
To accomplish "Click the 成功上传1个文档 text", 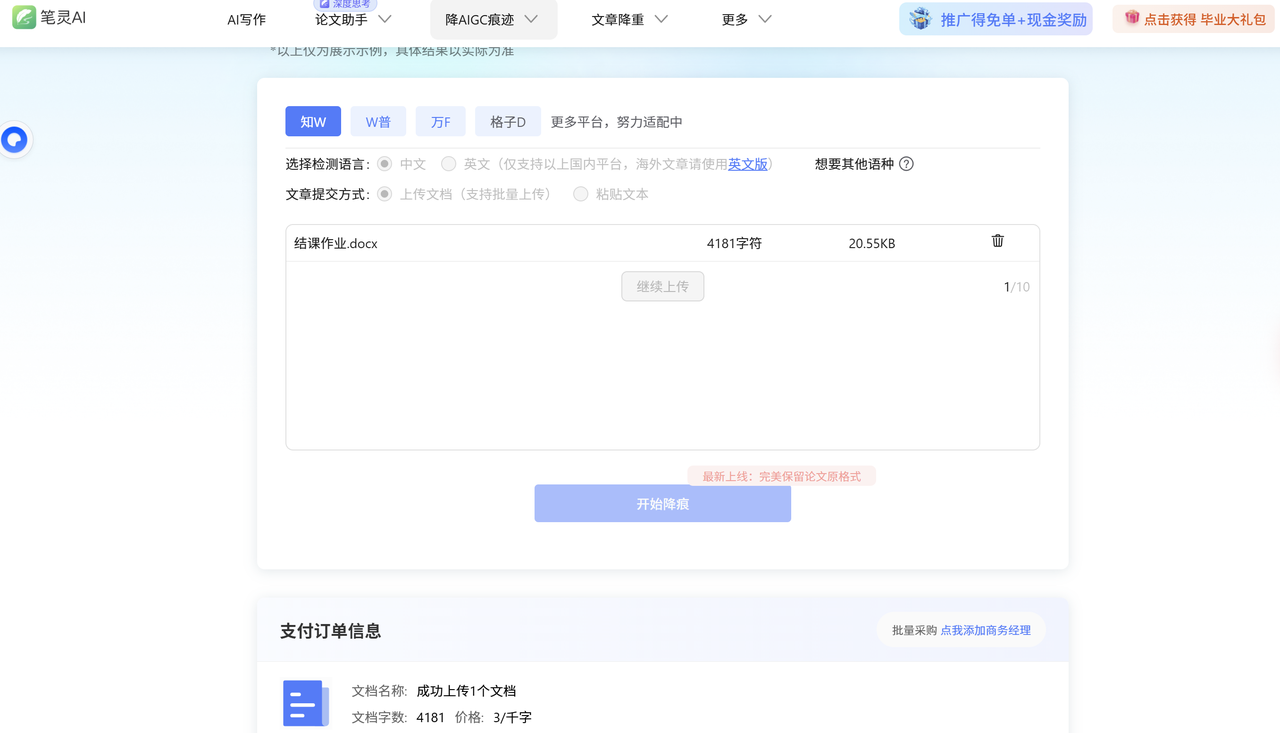I will pos(466,691).
